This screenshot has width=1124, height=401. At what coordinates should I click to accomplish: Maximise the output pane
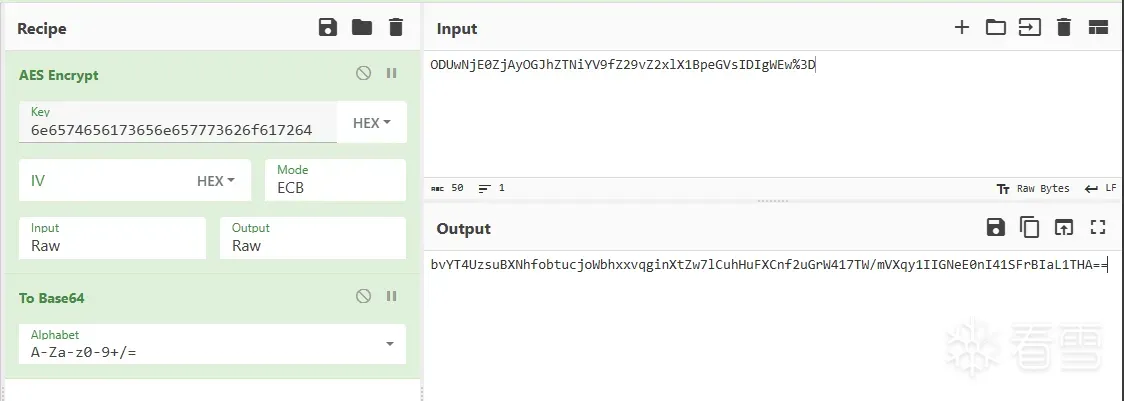click(1098, 228)
